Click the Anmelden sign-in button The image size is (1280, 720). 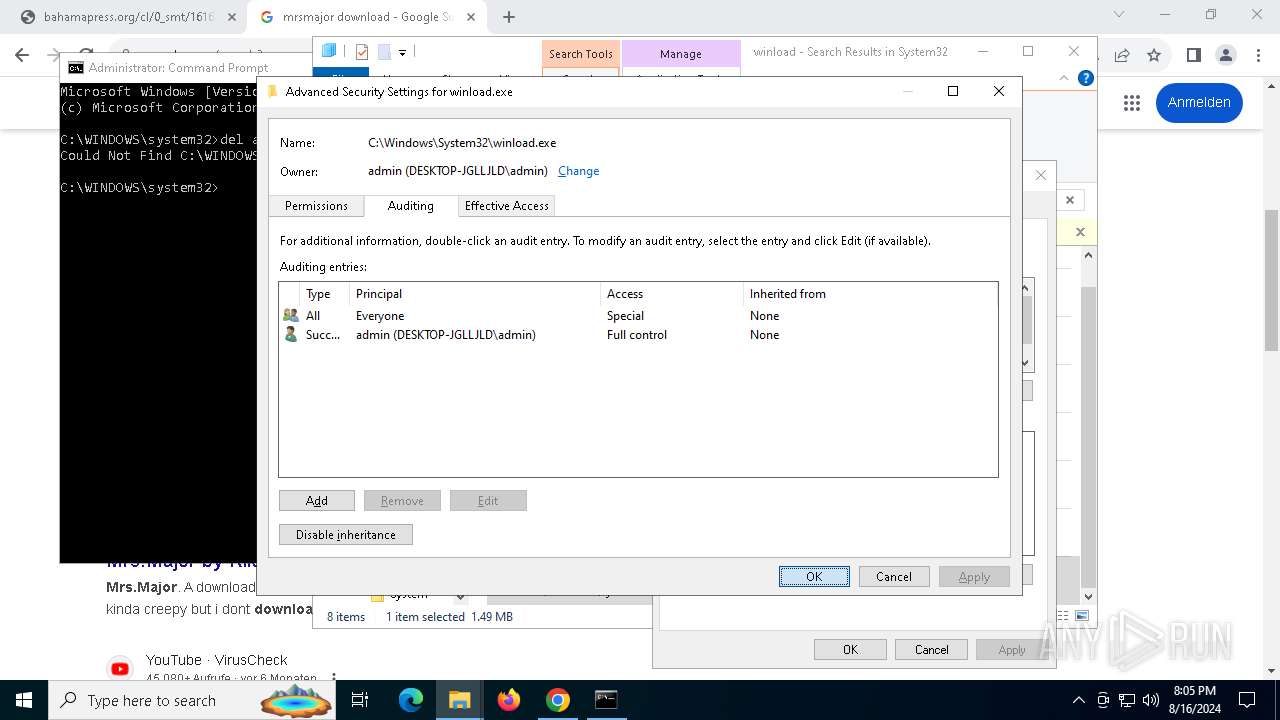point(1199,103)
